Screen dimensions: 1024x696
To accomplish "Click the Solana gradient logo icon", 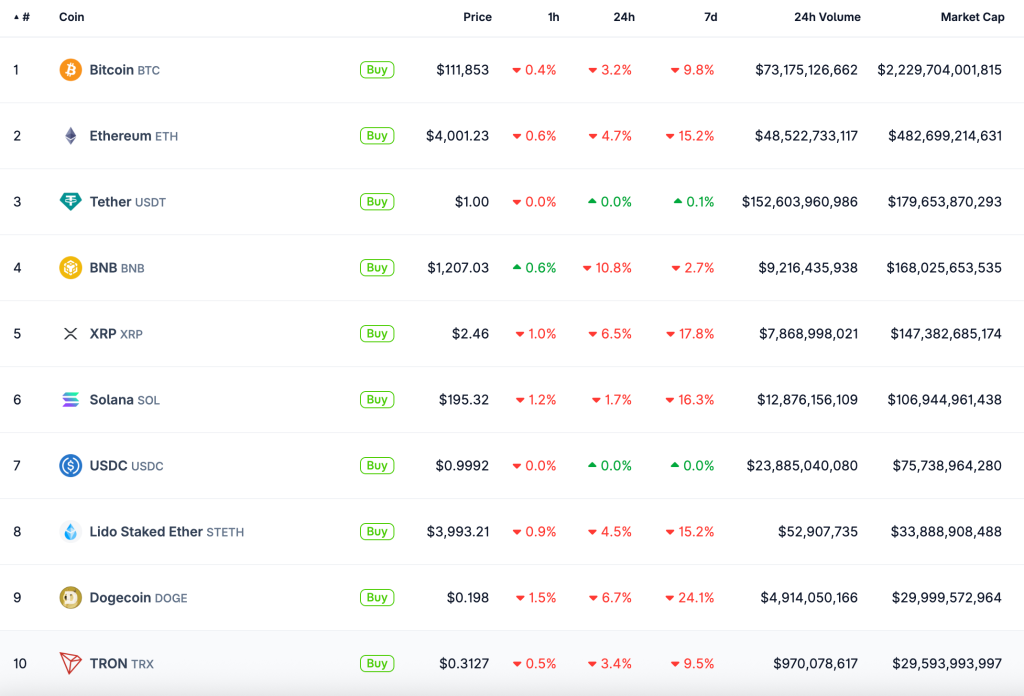I will pos(70,400).
